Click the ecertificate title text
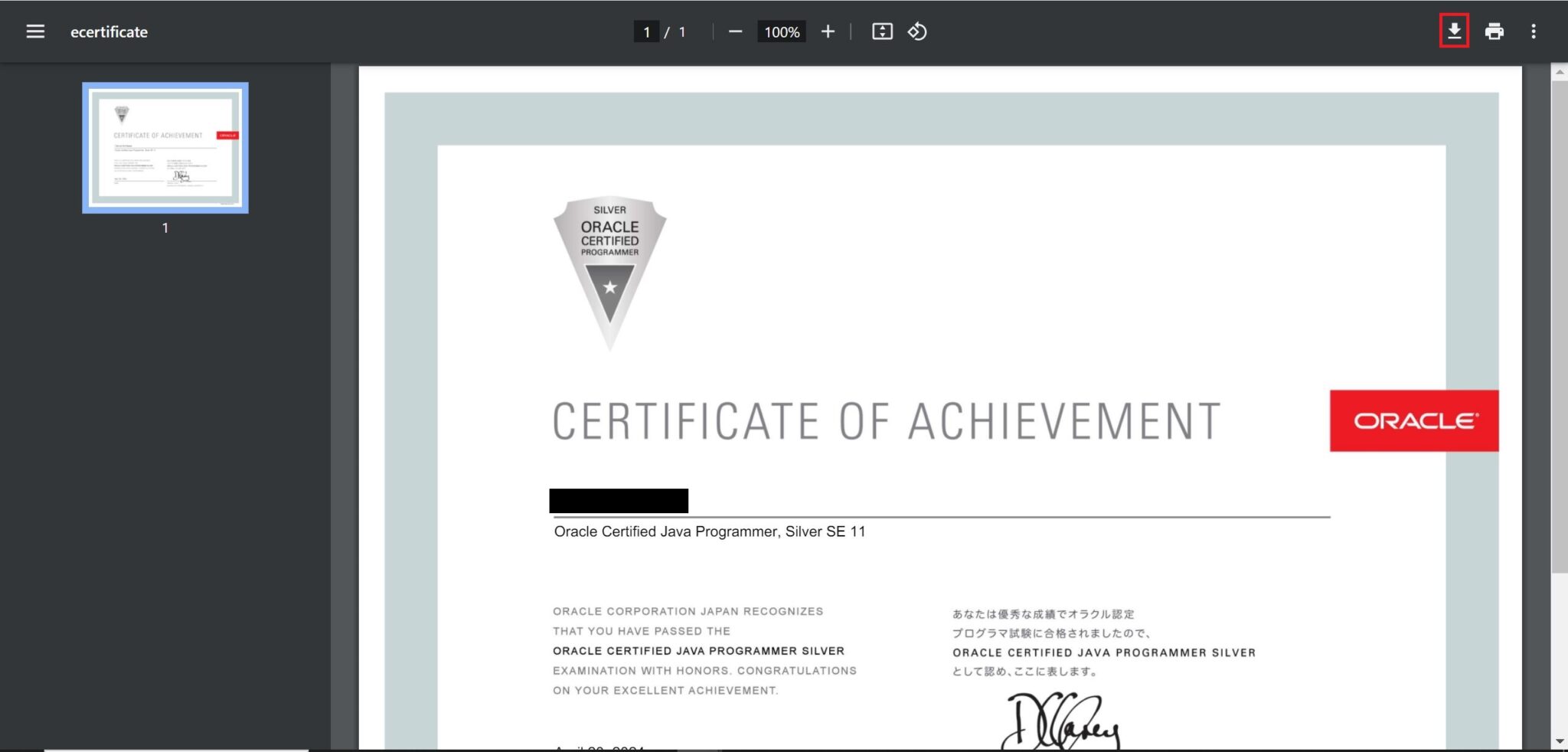 click(x=109, y=31)
